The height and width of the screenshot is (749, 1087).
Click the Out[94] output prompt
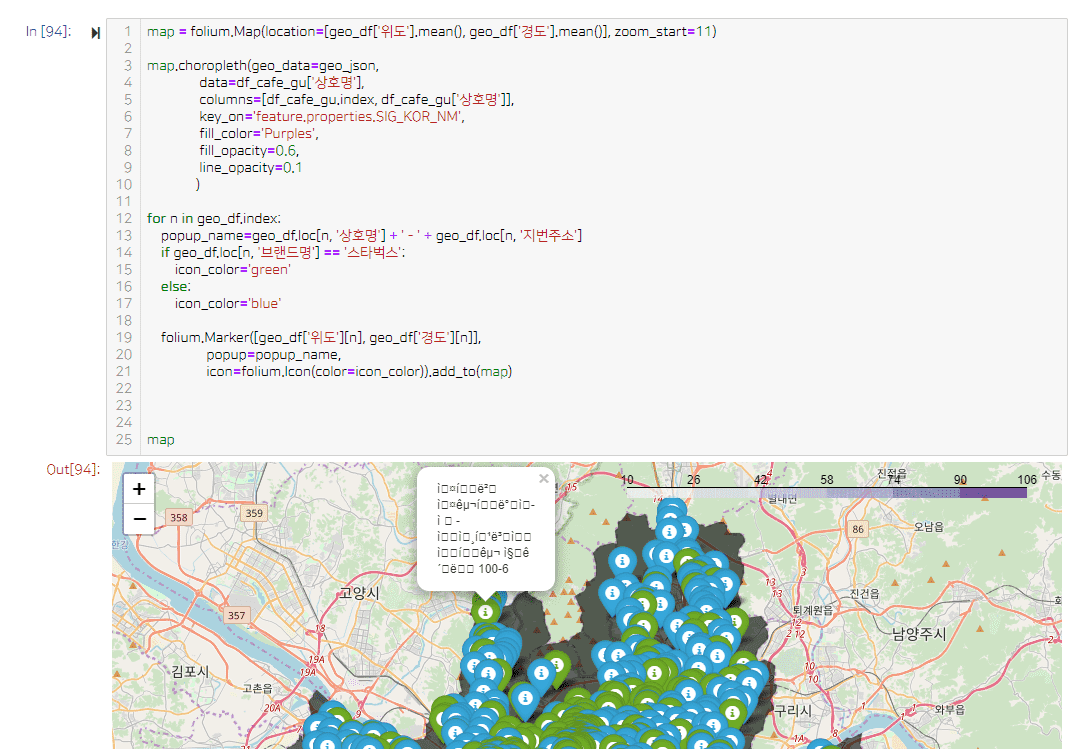[x=72, y=470]
